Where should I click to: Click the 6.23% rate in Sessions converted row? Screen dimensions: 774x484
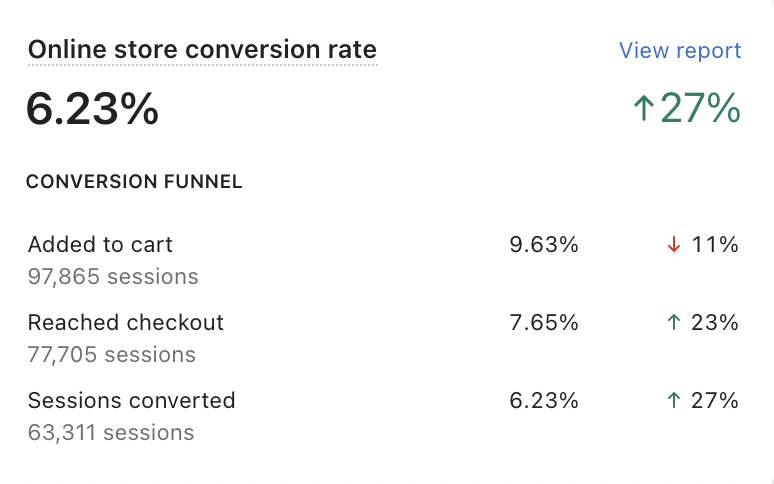point(543,401)
